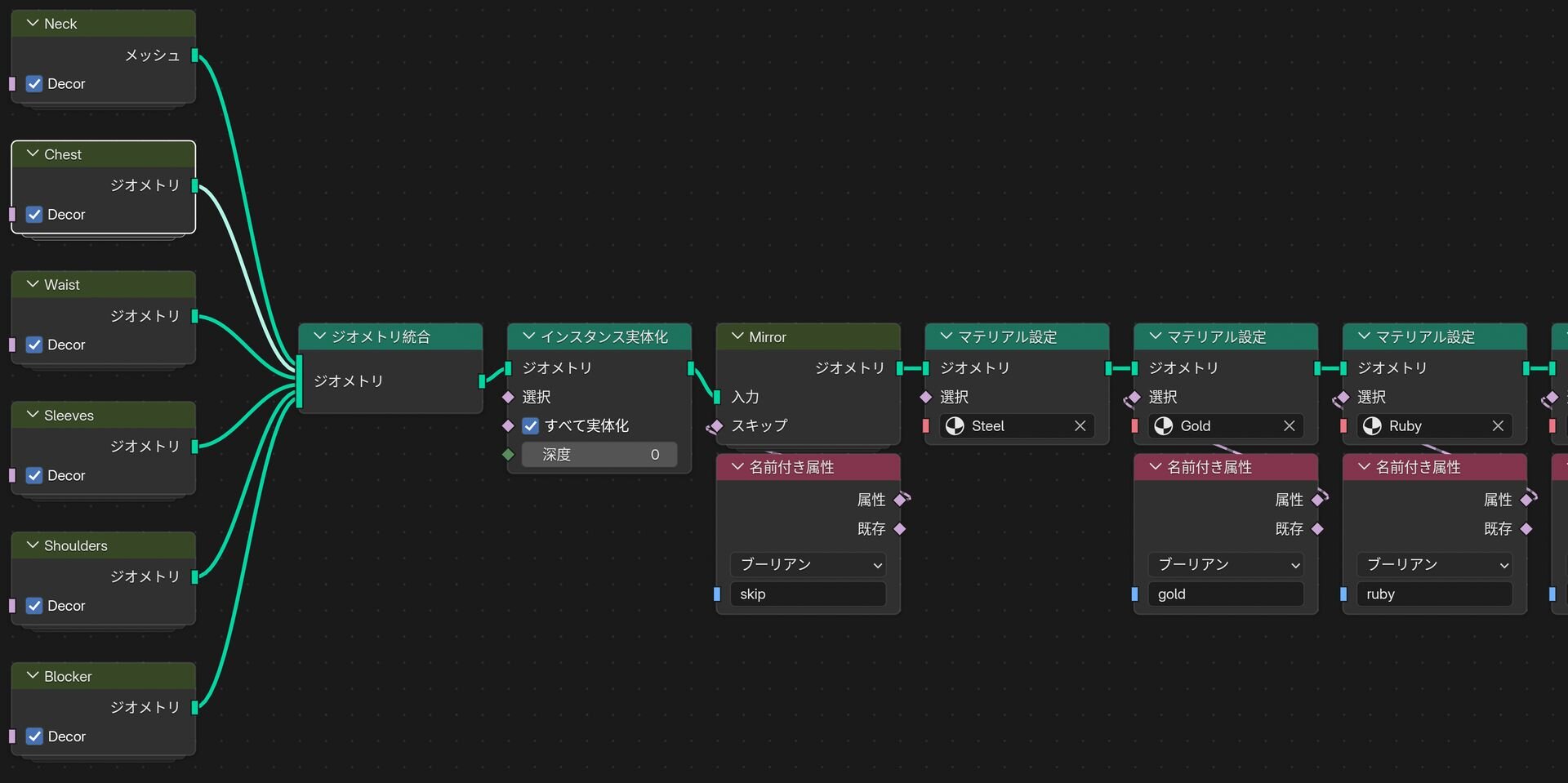
Task: Disable Decor checkbox on Neck node
Action: (34, 84)
